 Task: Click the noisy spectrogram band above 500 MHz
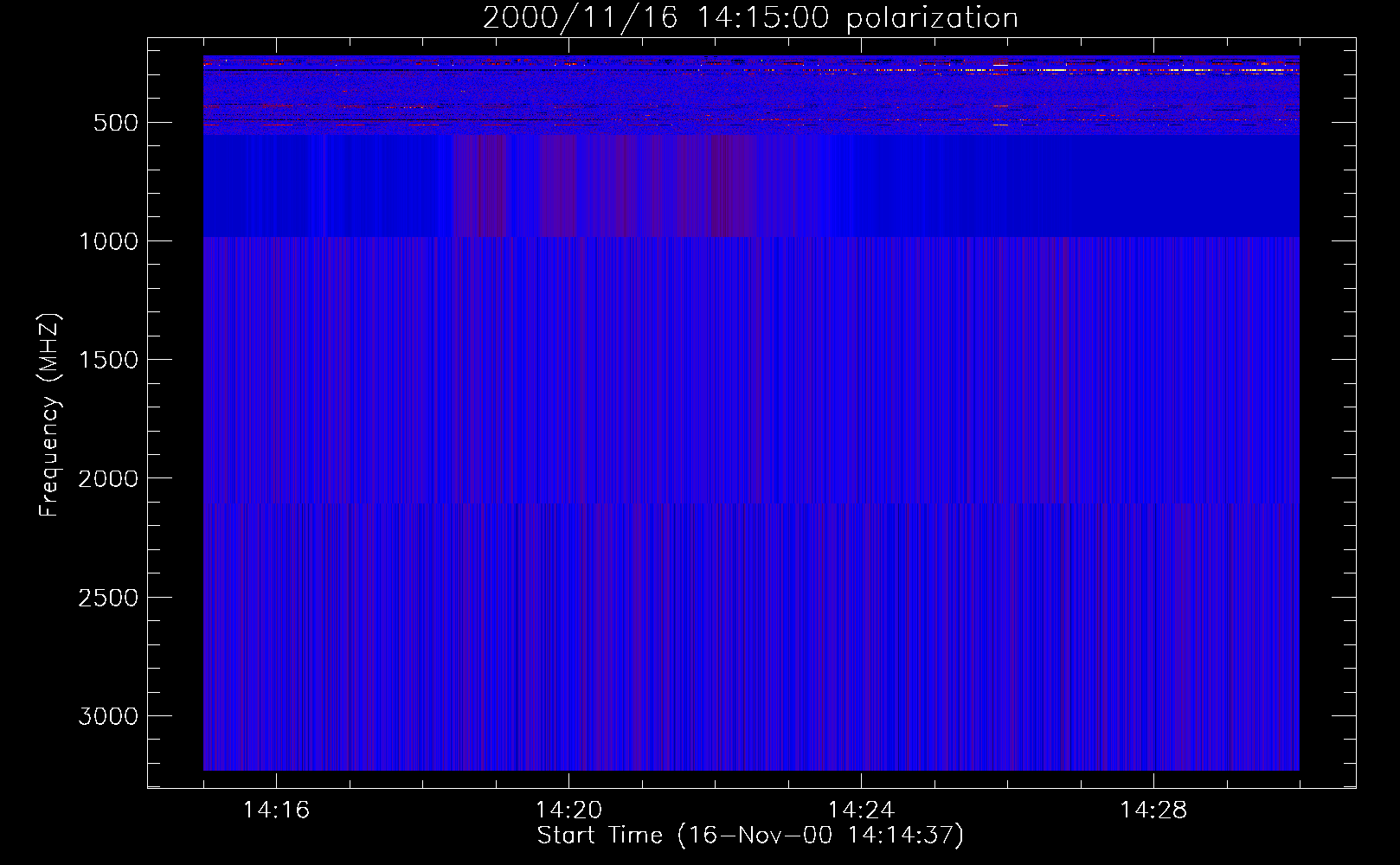pos(751,93)
